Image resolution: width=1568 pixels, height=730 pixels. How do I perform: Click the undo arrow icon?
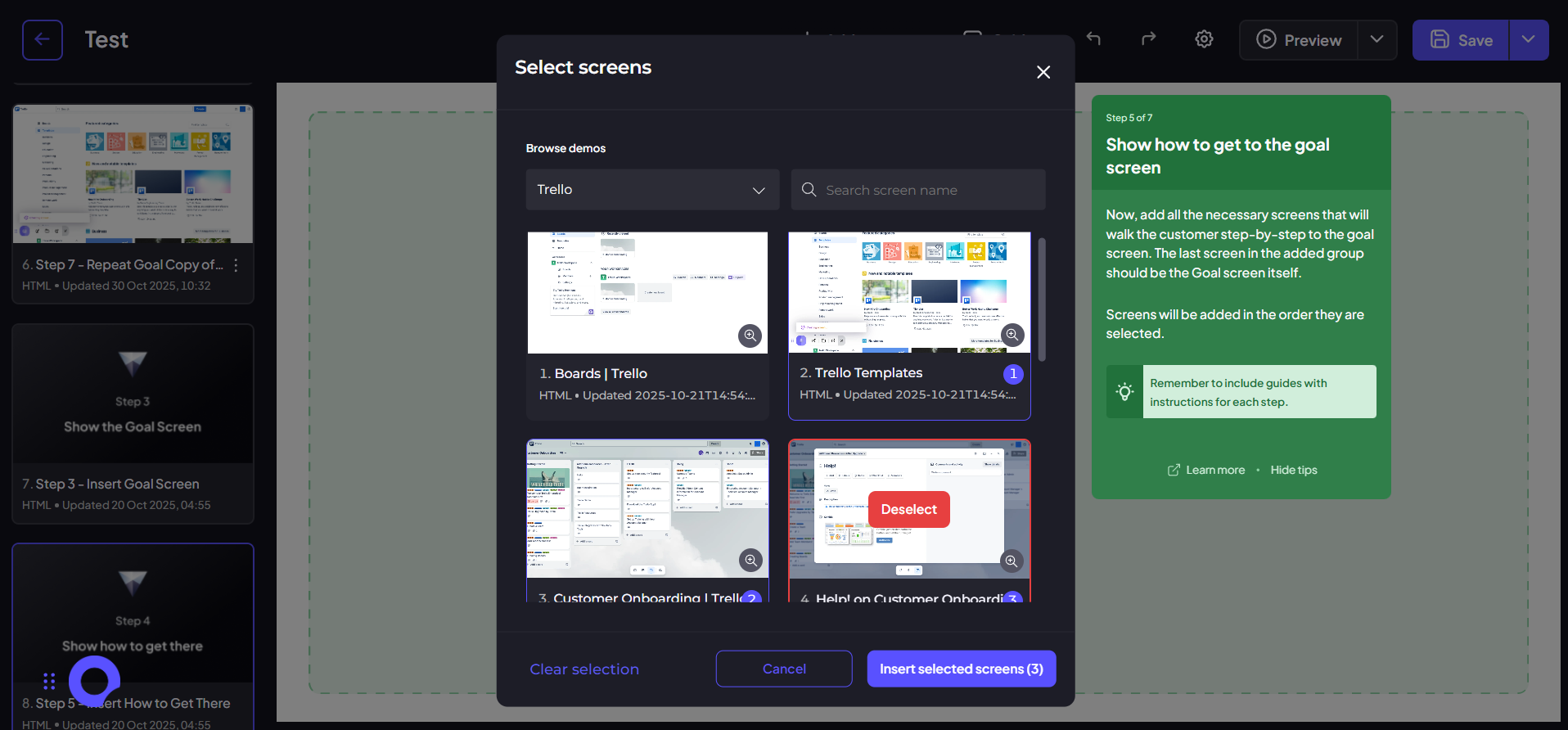click(x=1093, y=38)
